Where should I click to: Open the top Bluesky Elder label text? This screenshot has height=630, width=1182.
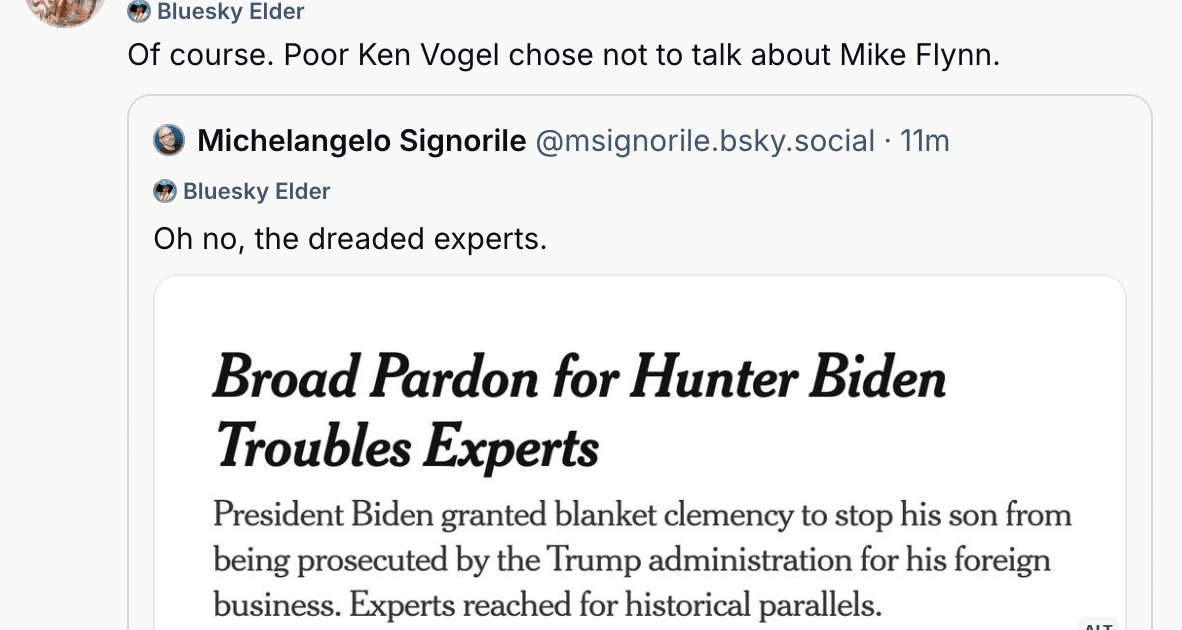[231, 11]
